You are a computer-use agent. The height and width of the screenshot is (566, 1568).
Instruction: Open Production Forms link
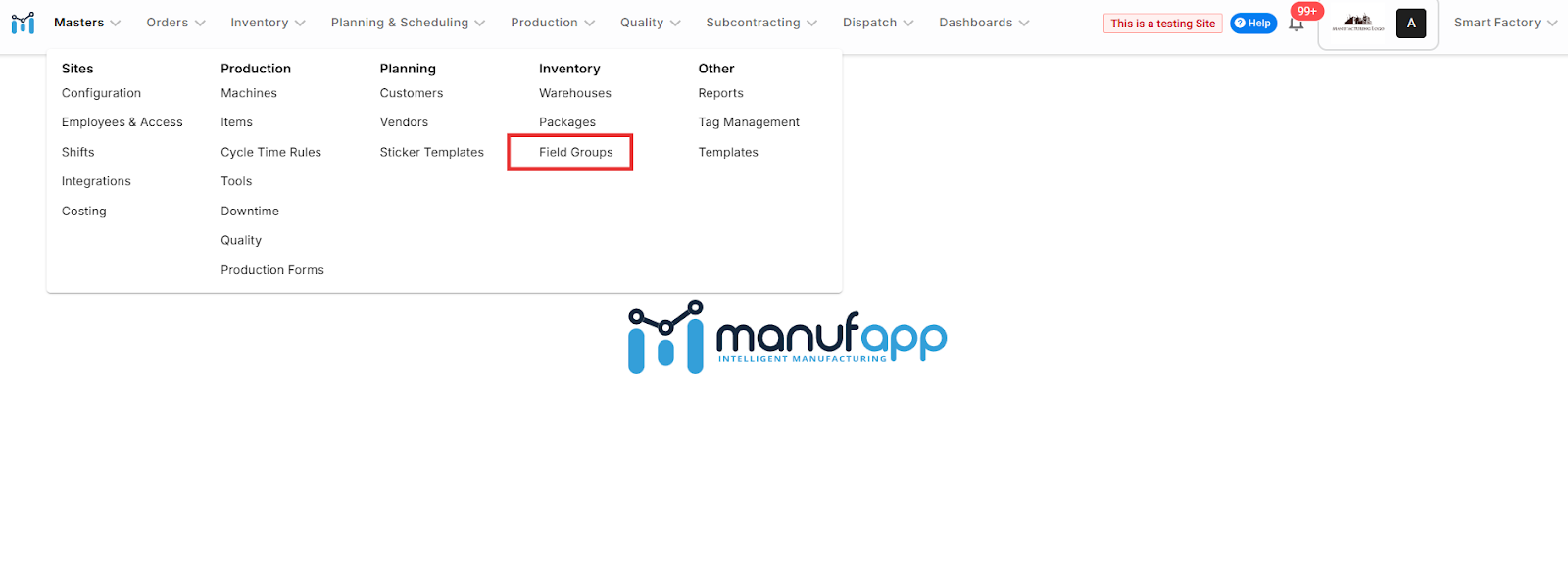click(271, 270)
